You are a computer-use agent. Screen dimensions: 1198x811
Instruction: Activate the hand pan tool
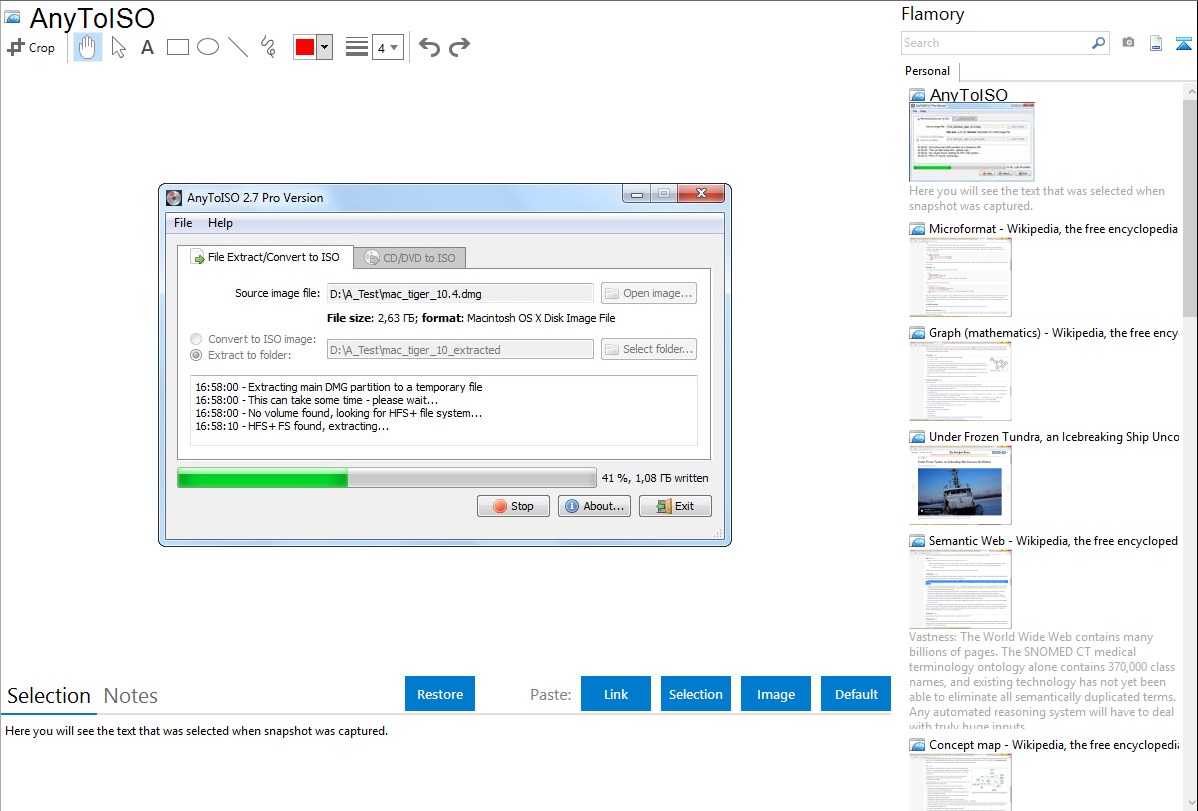(88, 47)
